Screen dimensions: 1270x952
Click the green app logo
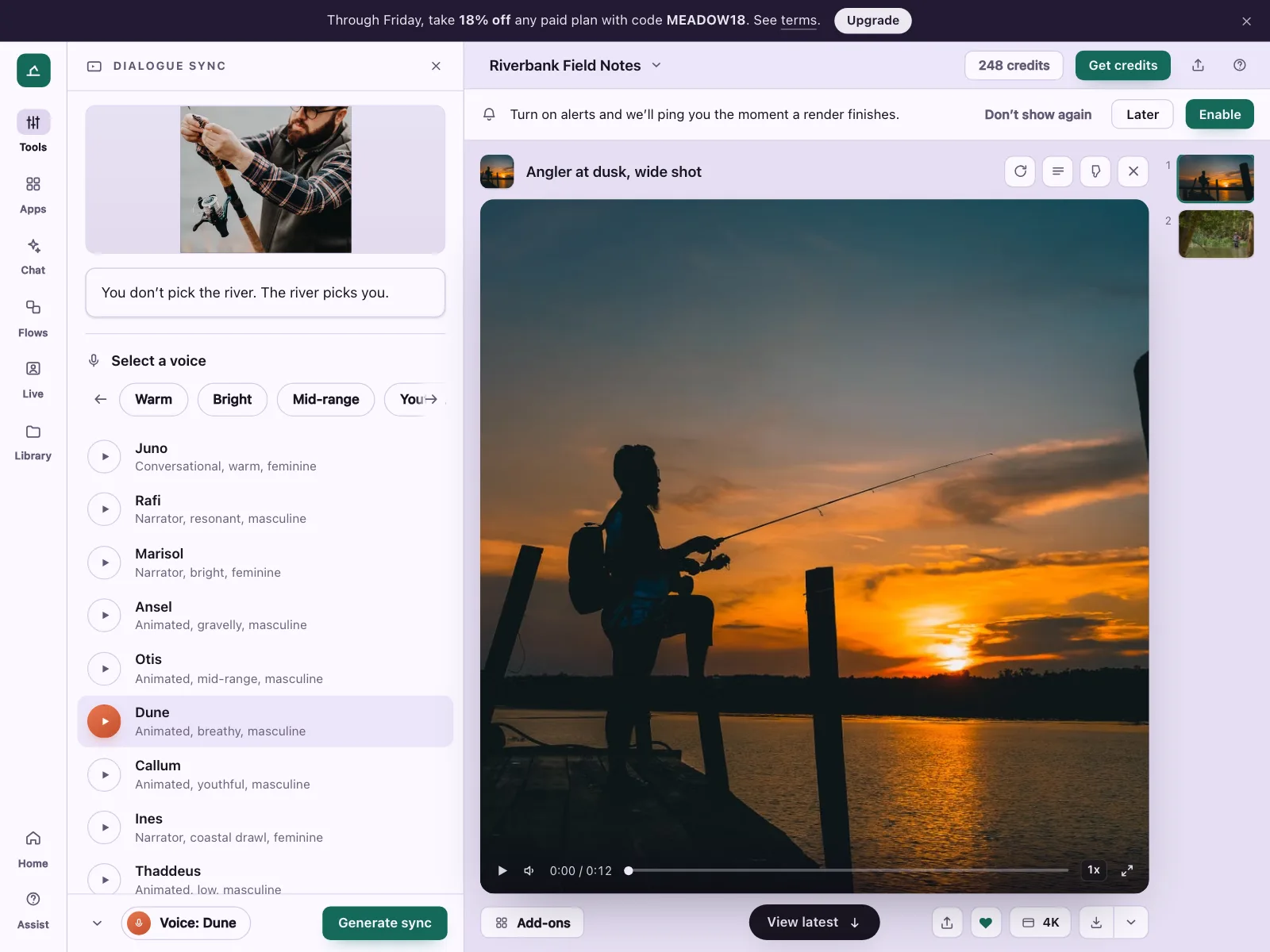click(33, 71)
